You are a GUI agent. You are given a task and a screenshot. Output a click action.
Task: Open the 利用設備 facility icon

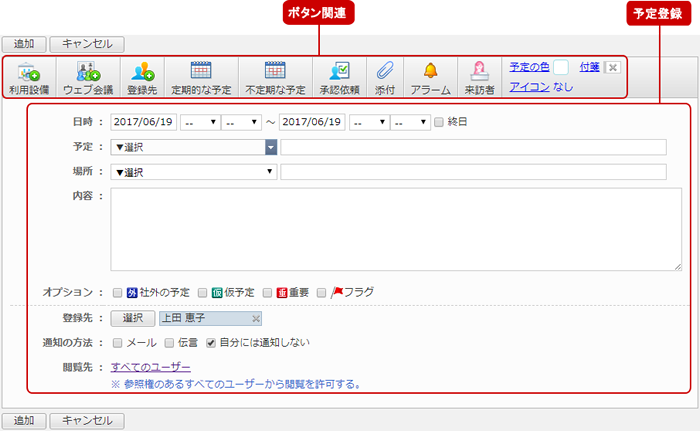point(29,77)
